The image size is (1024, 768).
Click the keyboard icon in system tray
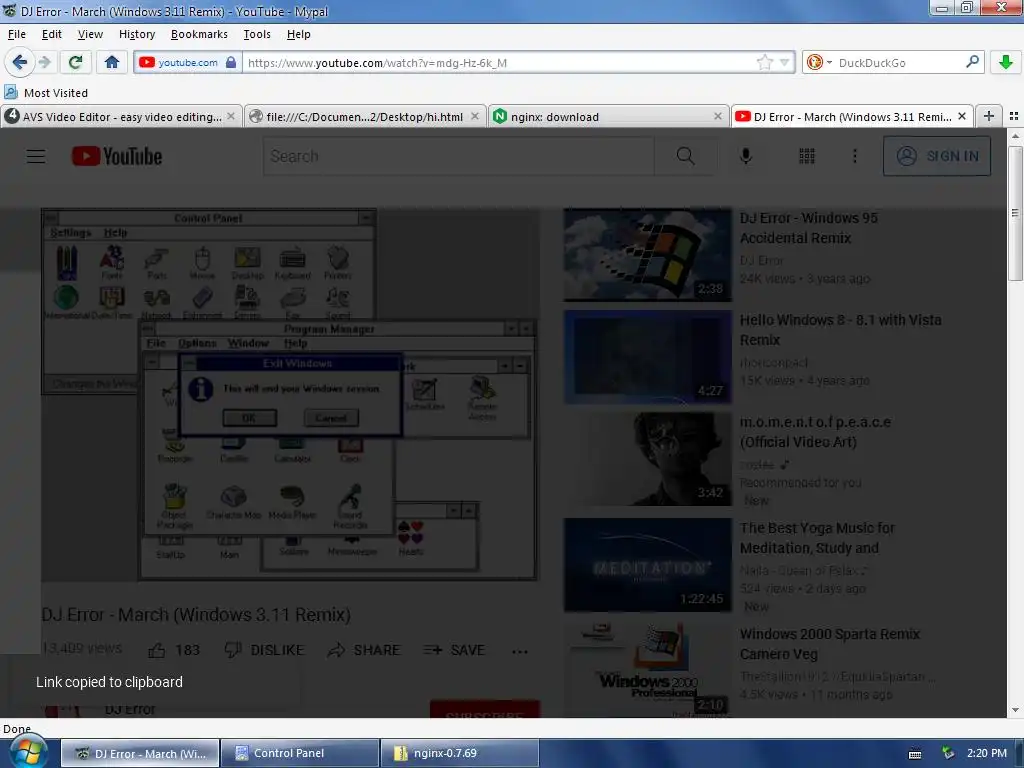(915, 754)
